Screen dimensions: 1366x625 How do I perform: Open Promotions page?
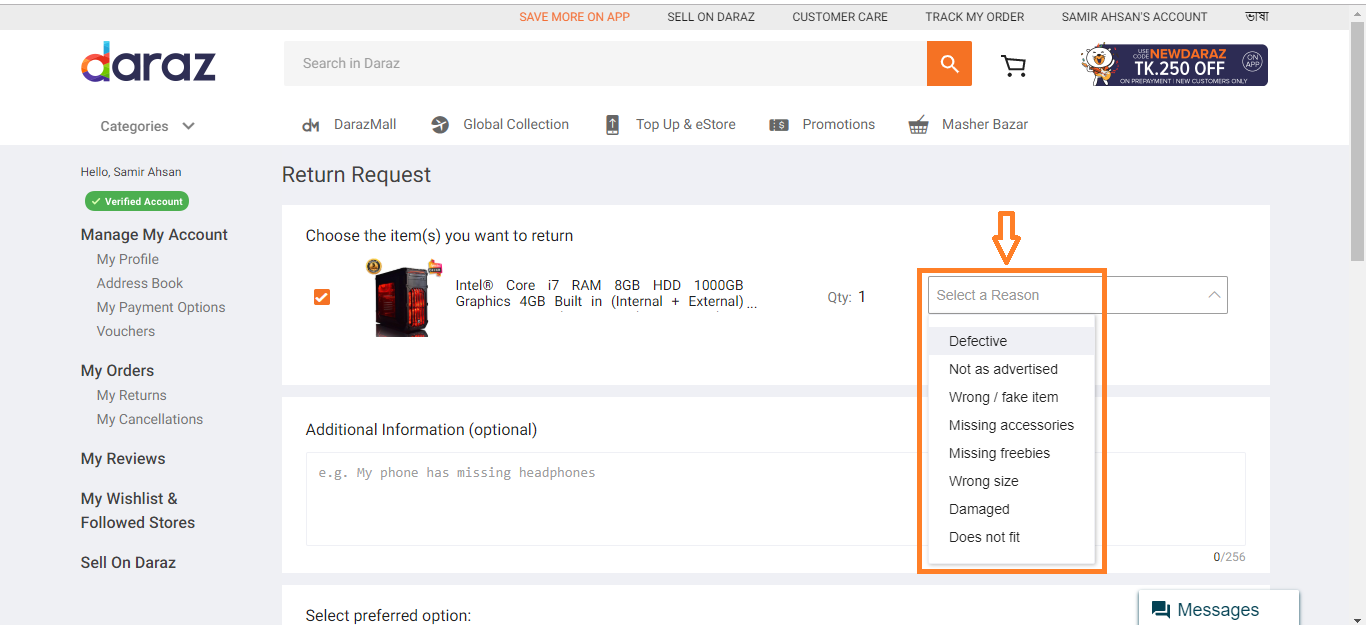point(822,125)
